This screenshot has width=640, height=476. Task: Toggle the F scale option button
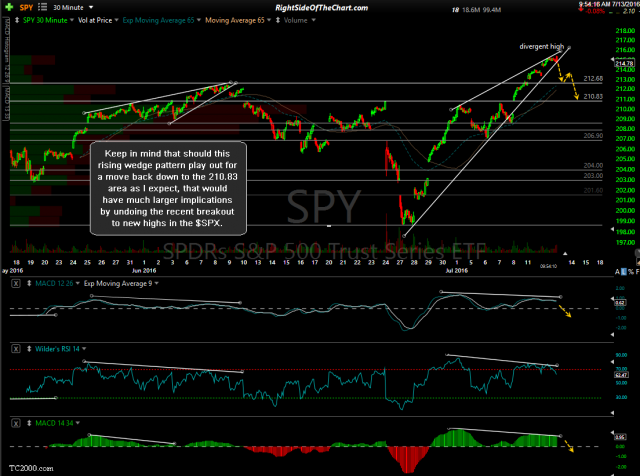637,272
